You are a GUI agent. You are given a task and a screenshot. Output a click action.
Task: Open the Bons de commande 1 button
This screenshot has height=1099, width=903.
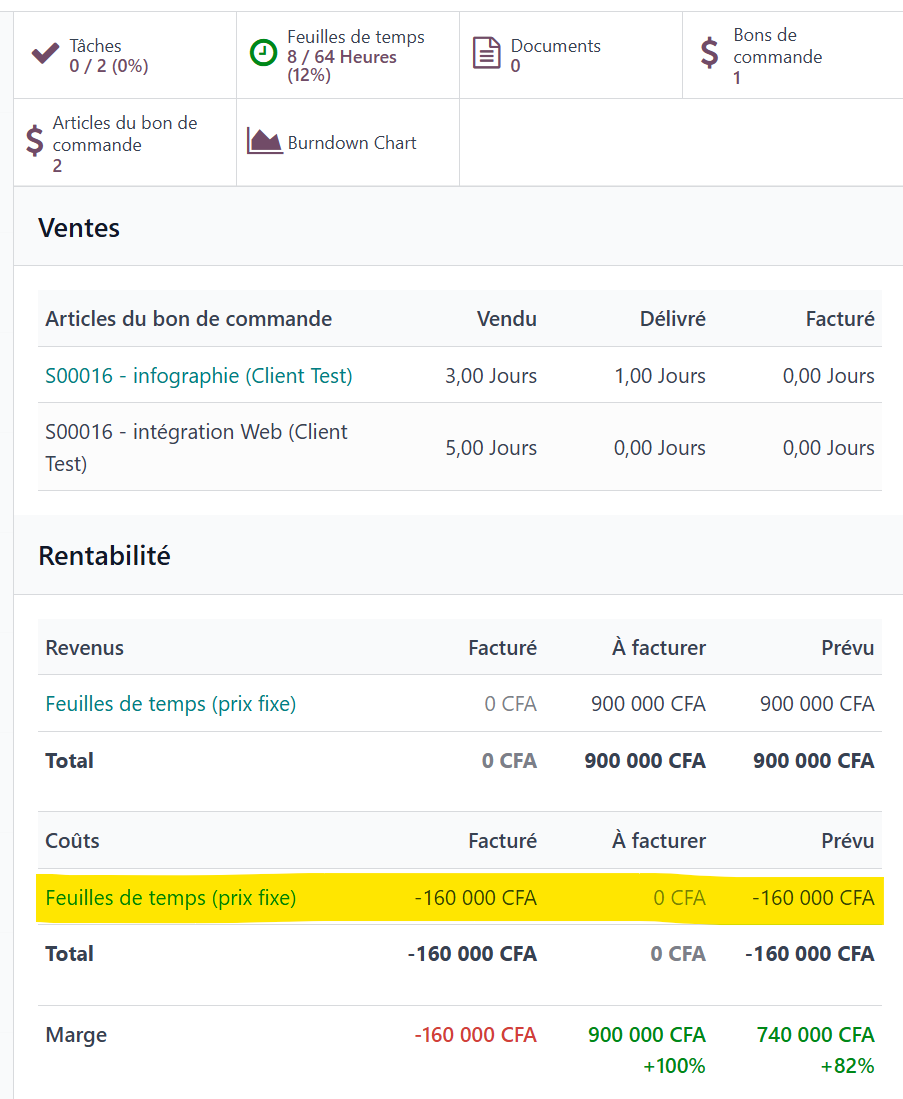point(793,55)
